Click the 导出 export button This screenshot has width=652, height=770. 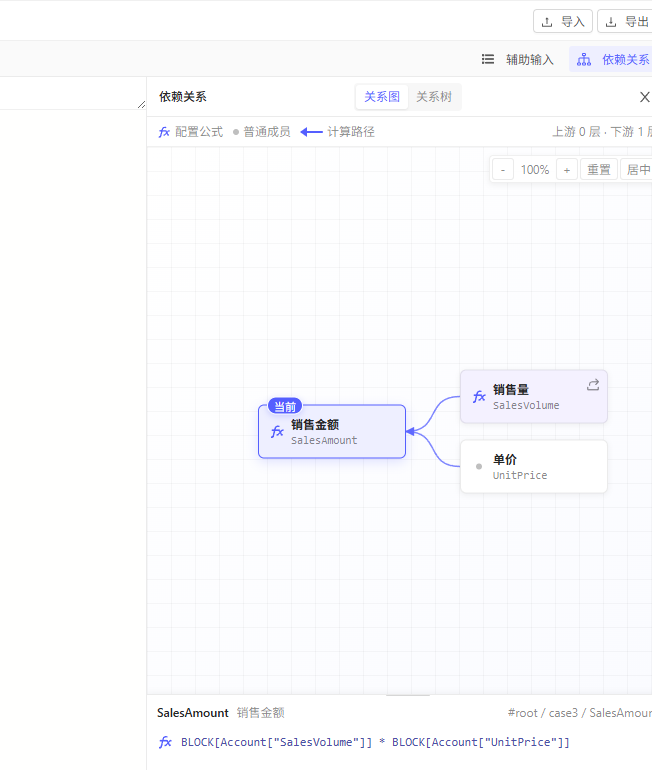(625, 22)
